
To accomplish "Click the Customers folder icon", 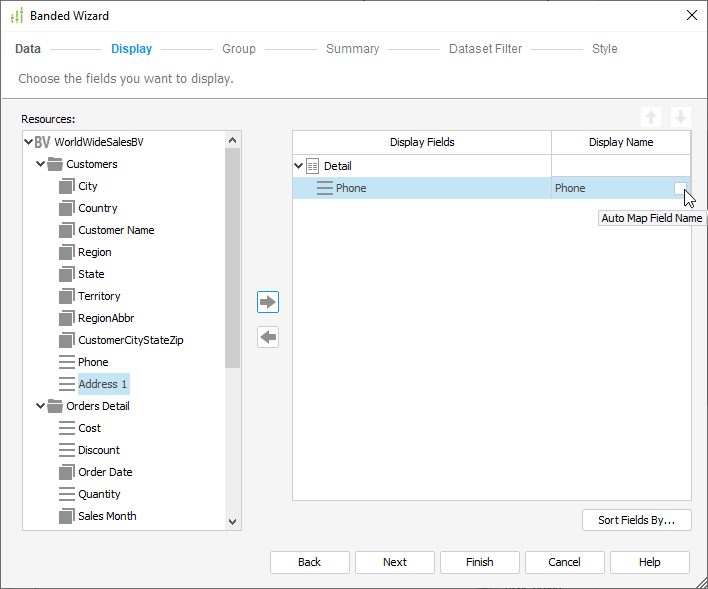I will pos(56,164).
